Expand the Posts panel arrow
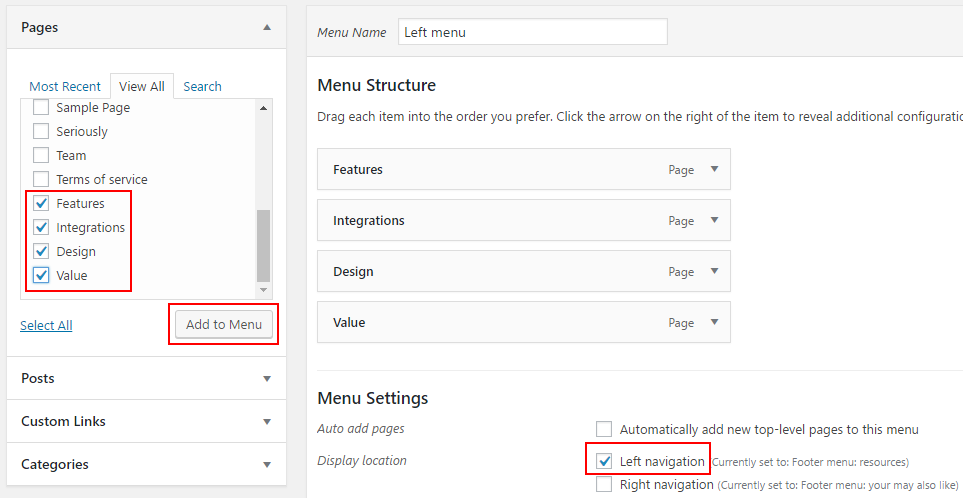The width and height of the screenshot is (963, 498). [x=267, y=378]
